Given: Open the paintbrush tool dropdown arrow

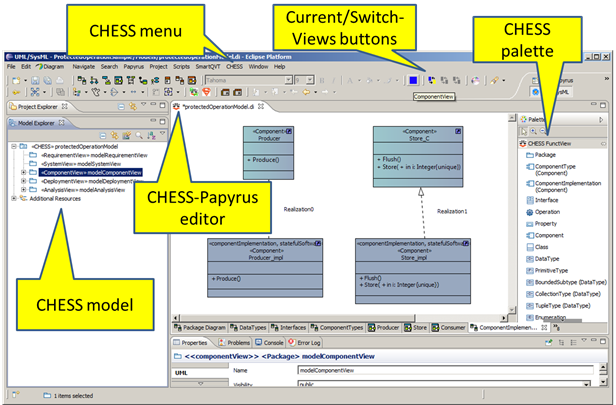Looking at the screenshot, I should 504,81.
